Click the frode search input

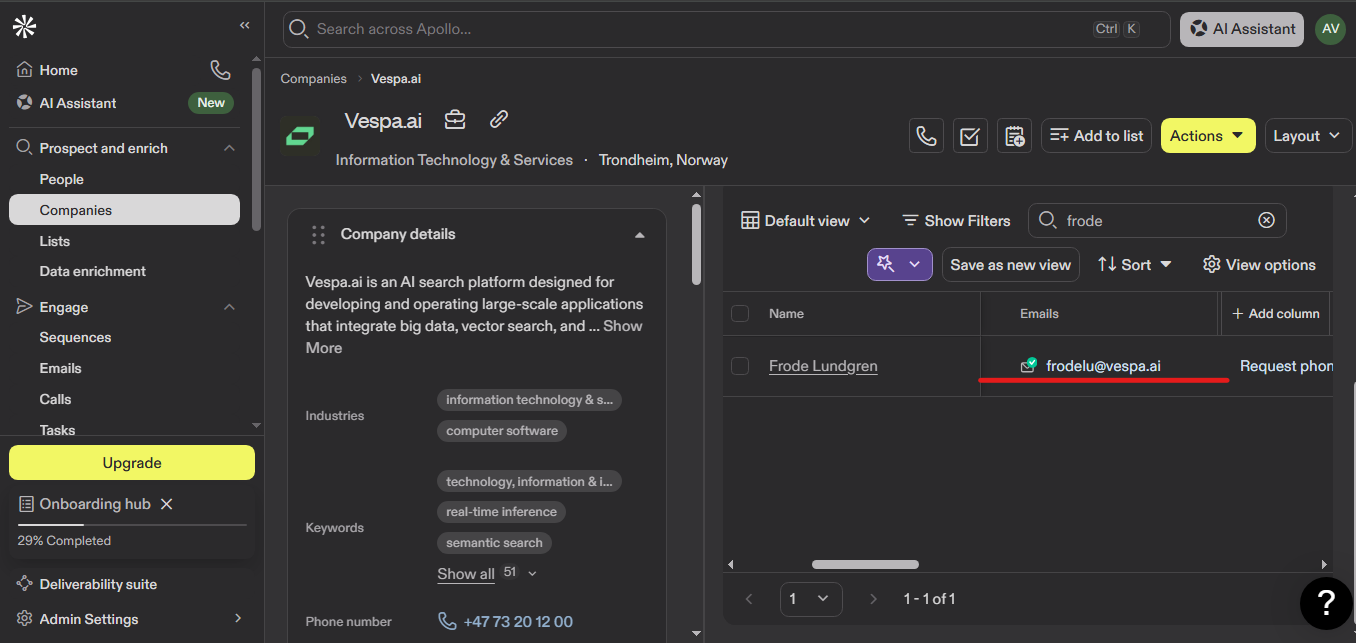1157,220
